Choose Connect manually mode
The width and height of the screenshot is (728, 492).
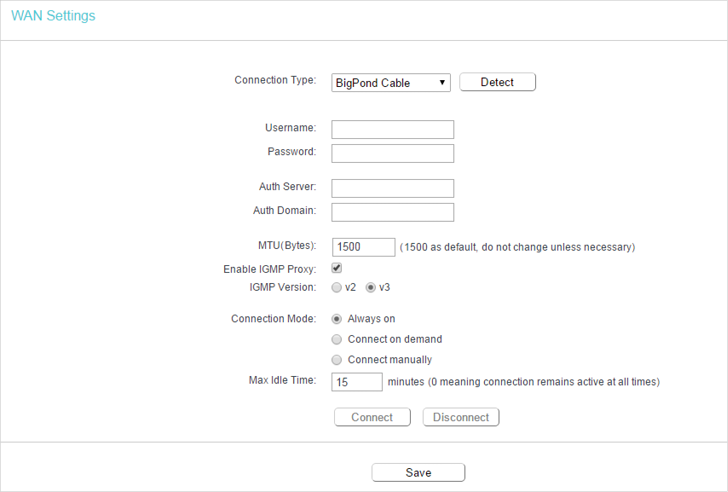pyautogui.click(x=337, y=360)
